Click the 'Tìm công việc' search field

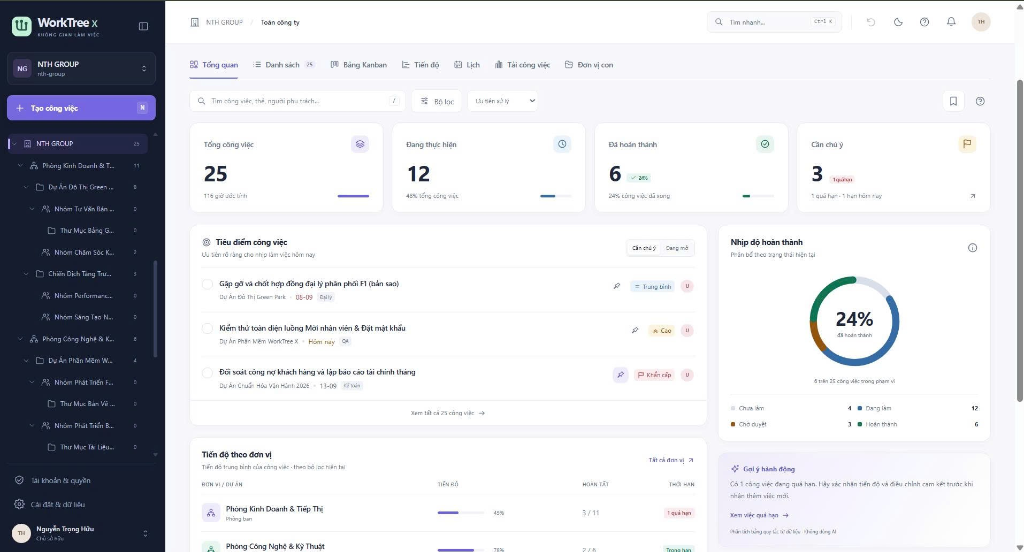(297, 101)
